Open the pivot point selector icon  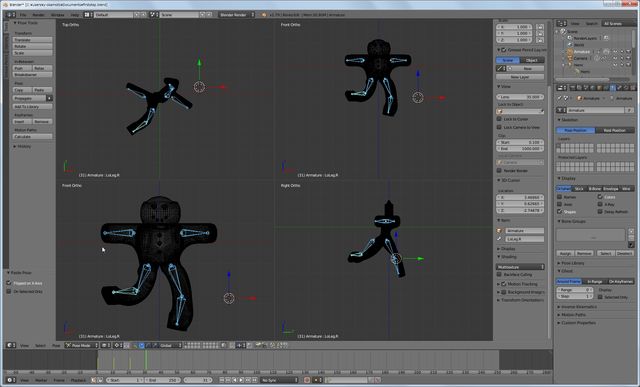(118, 345)
